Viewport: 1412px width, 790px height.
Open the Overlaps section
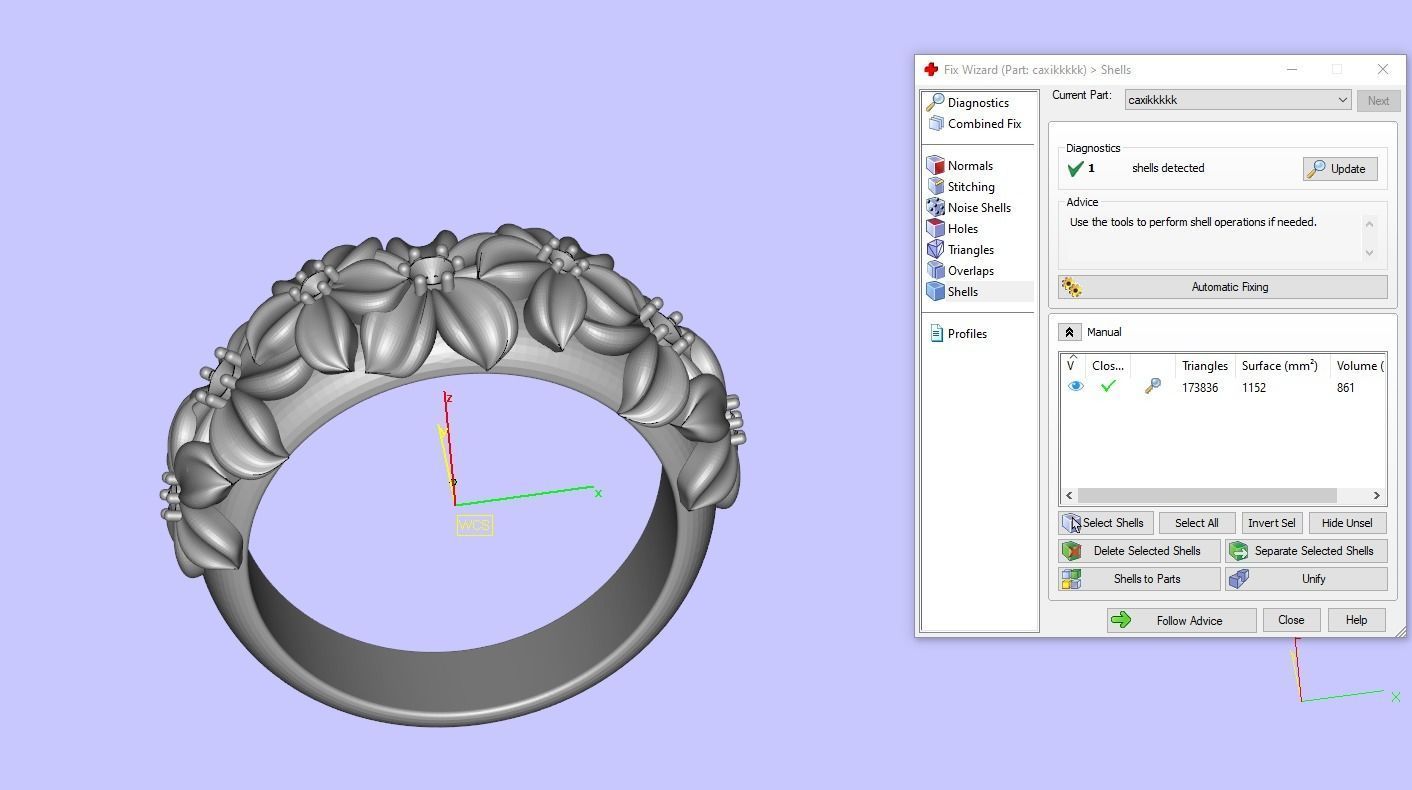coord(970,271)
